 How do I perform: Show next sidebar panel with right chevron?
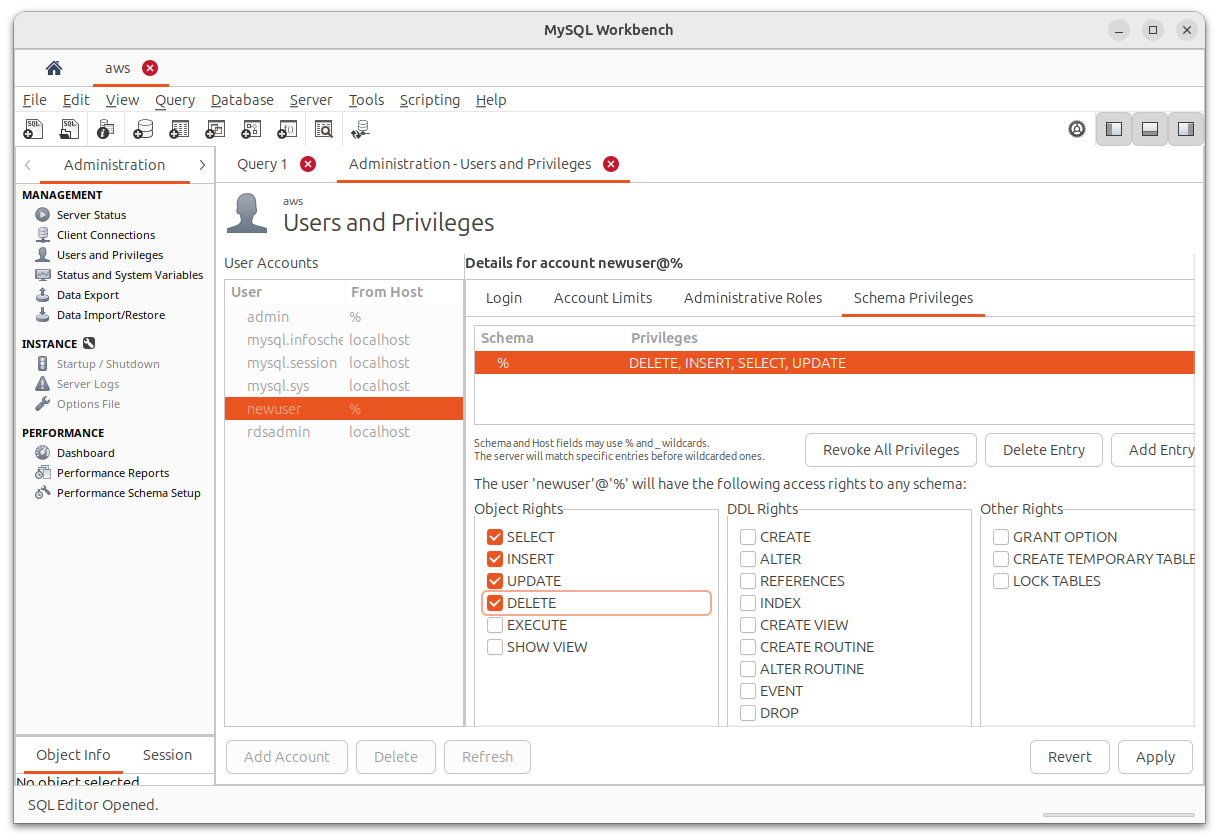202,165
